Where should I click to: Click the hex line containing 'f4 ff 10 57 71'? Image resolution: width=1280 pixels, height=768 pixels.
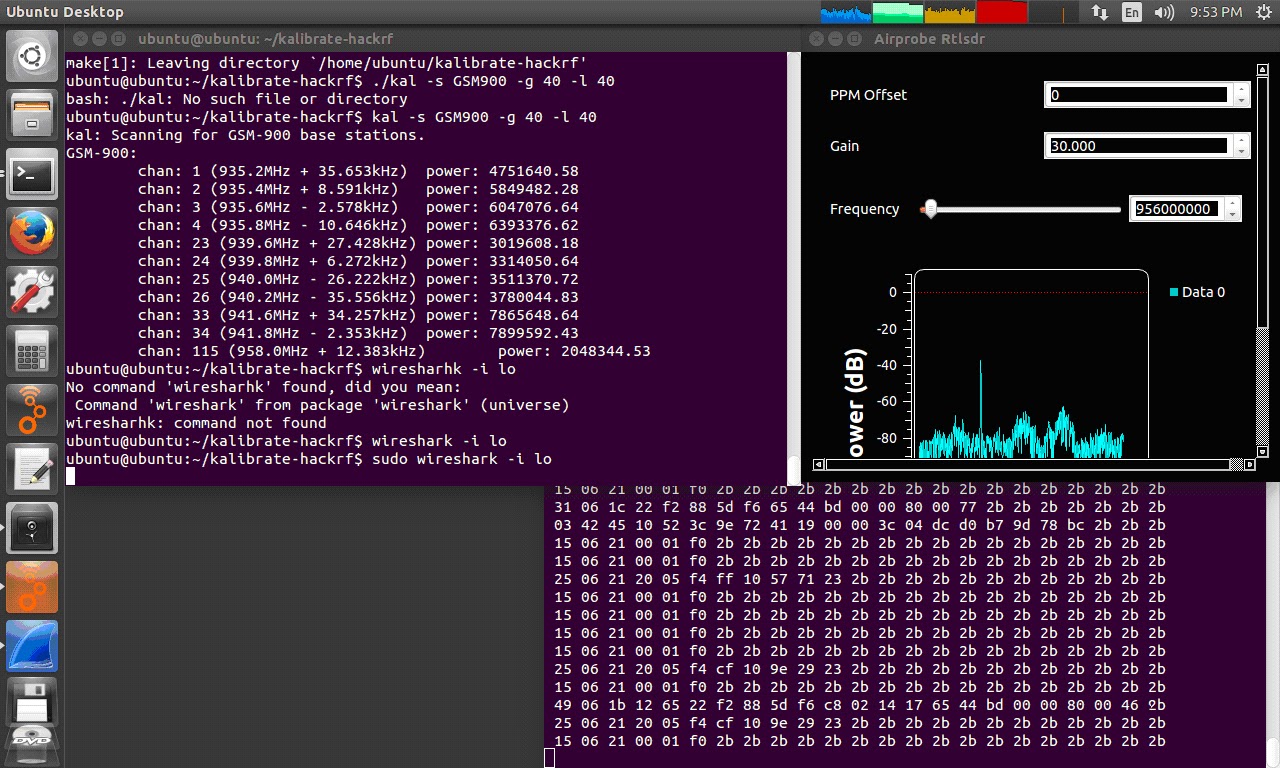(x=860, y=579)
